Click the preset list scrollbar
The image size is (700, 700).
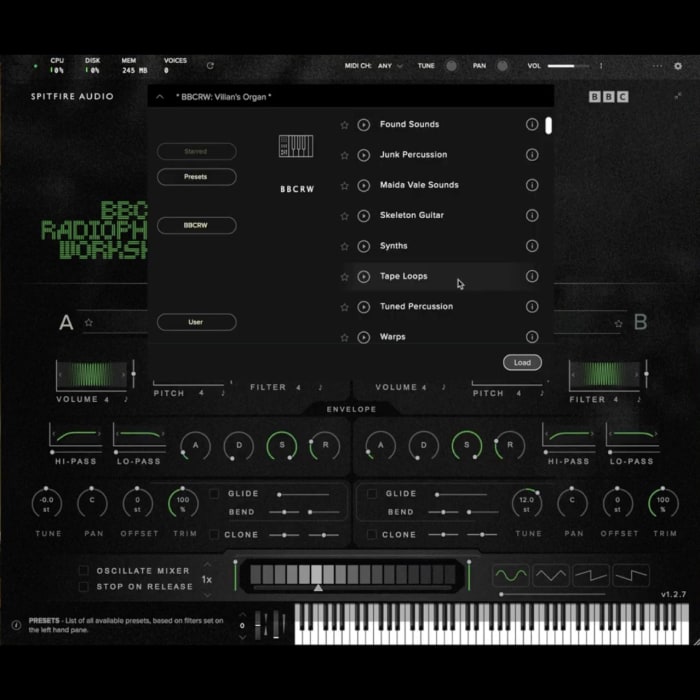548,125
